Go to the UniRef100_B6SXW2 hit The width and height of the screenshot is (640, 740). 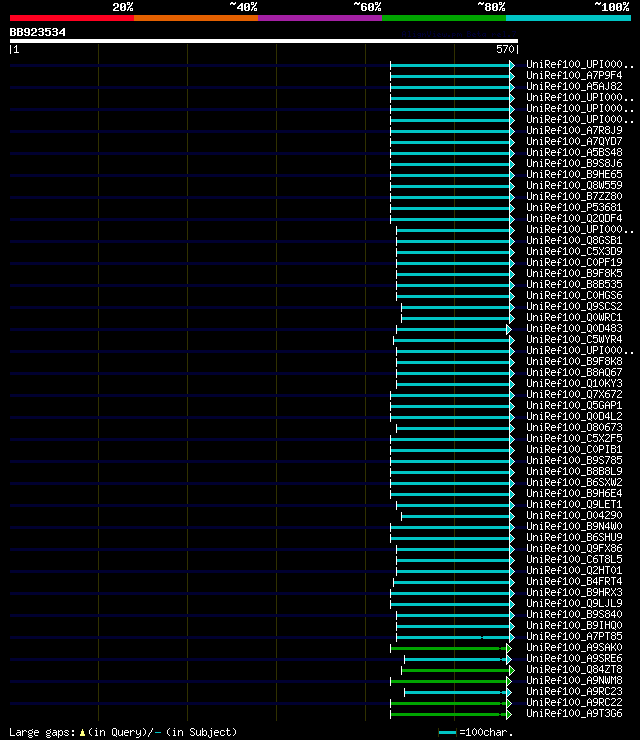[x=574, y=483]
